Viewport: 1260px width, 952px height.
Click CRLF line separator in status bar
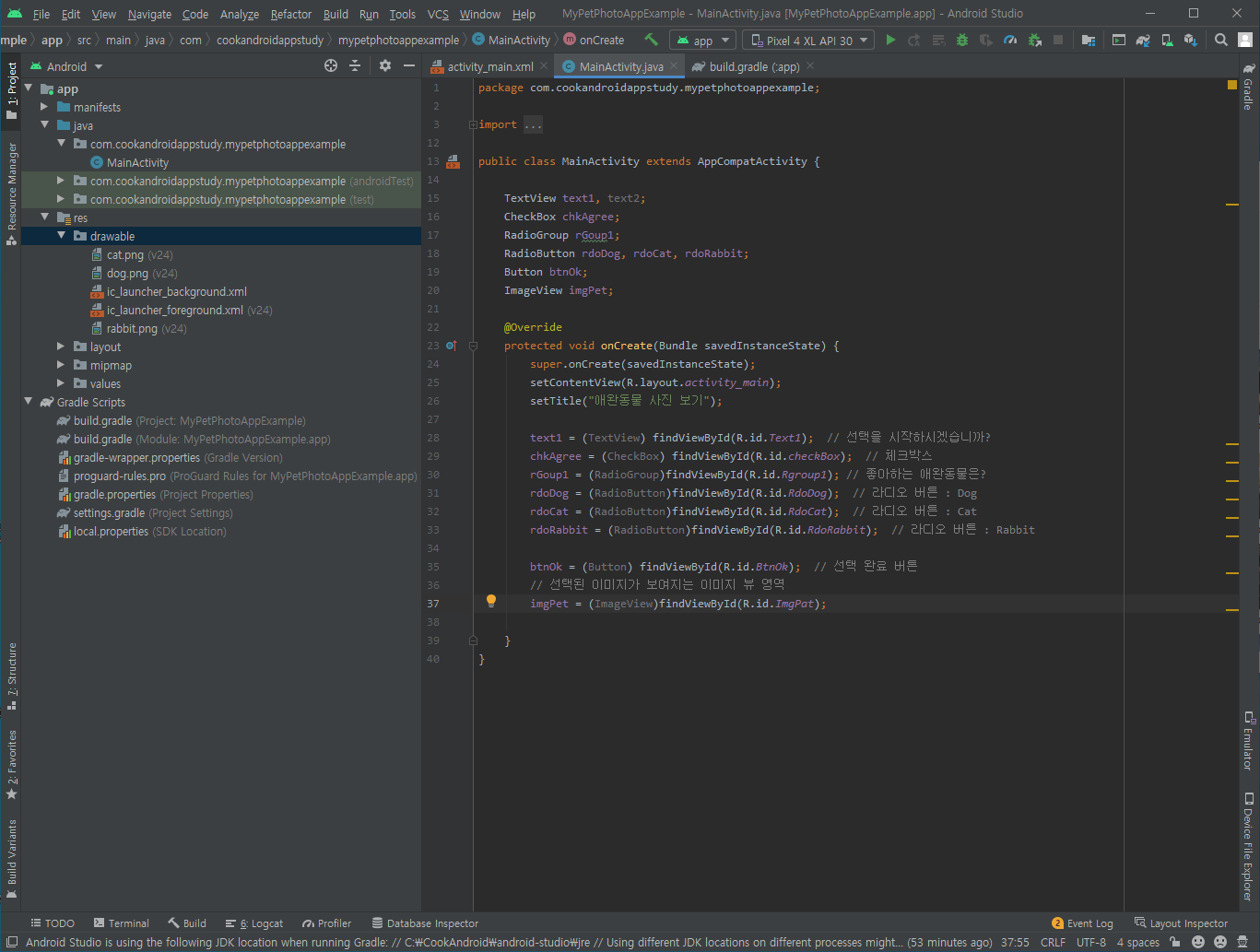pos(1053,942)
